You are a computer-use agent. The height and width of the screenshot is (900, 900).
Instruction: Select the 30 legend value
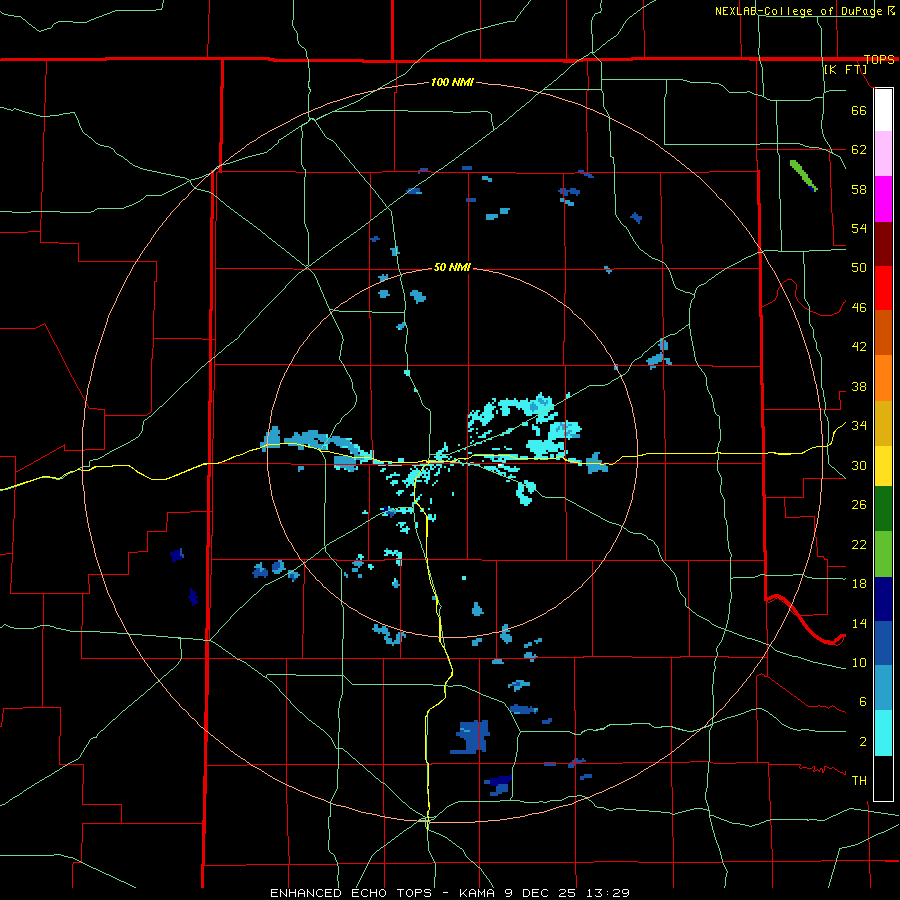(x=859, y=465)
